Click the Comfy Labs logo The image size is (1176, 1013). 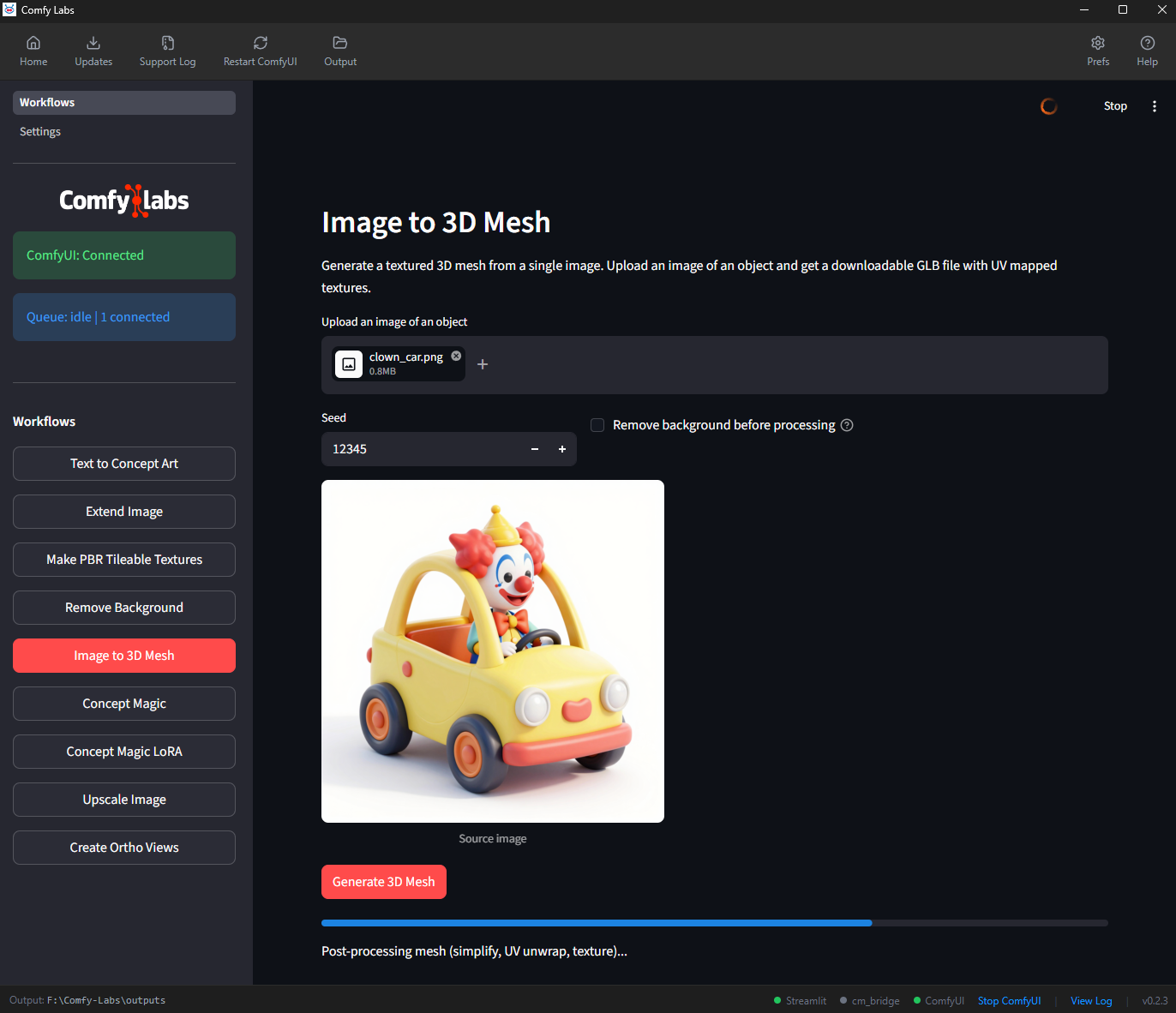[124, 201]
